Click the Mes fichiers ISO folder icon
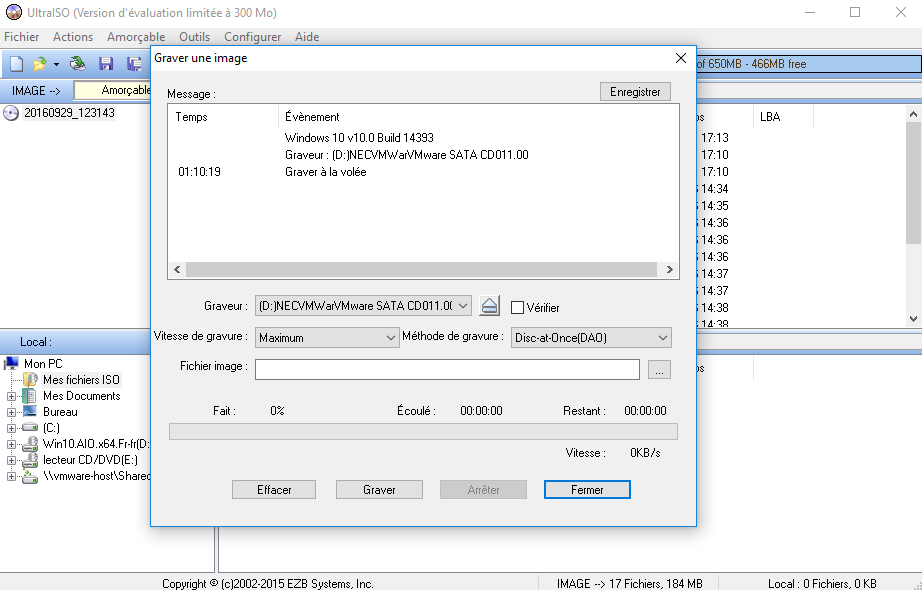922x590 pixels. coord(30,379)
